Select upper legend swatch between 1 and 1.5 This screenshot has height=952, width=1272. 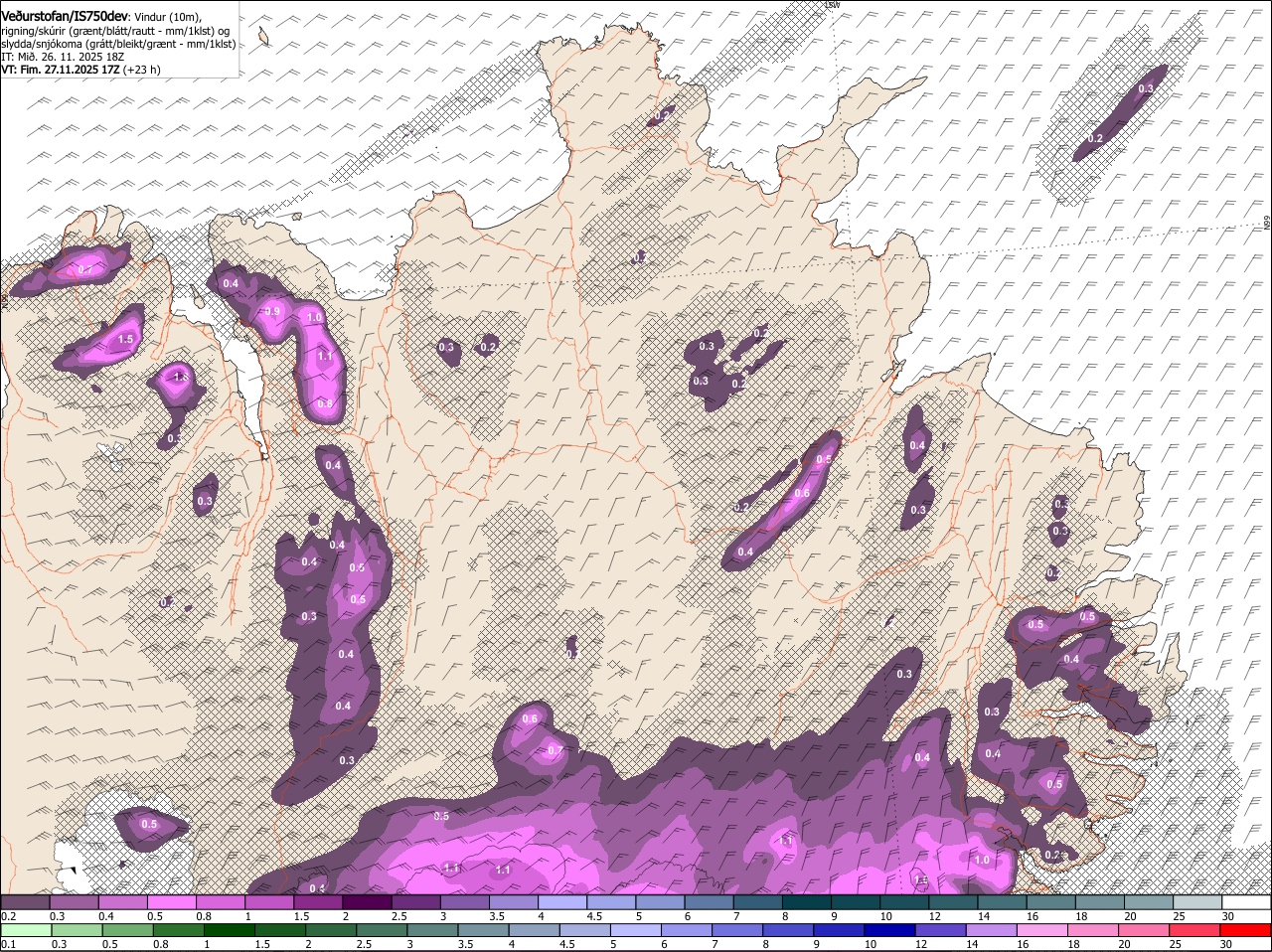269,902
